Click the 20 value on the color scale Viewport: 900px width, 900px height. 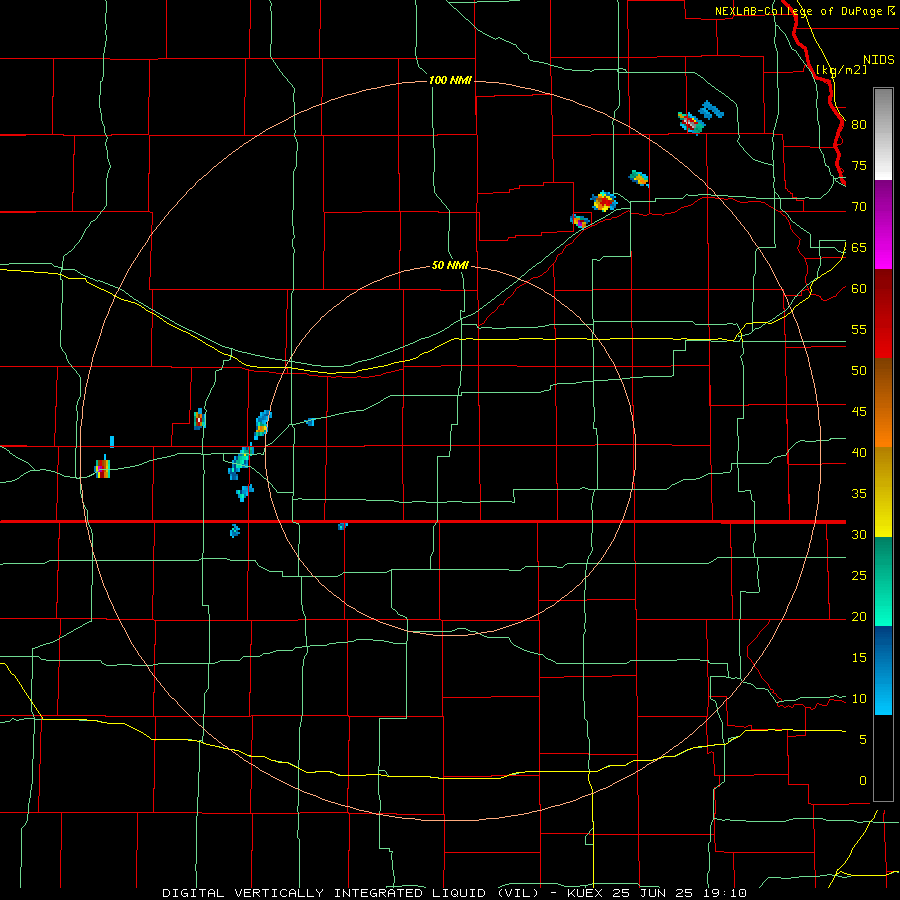[x=859, y=616]
